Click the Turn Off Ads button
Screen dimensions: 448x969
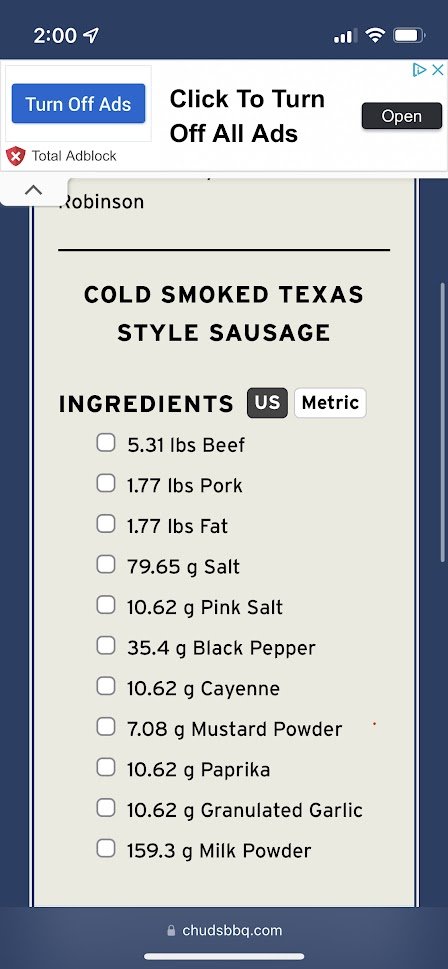tap(78, 104)
